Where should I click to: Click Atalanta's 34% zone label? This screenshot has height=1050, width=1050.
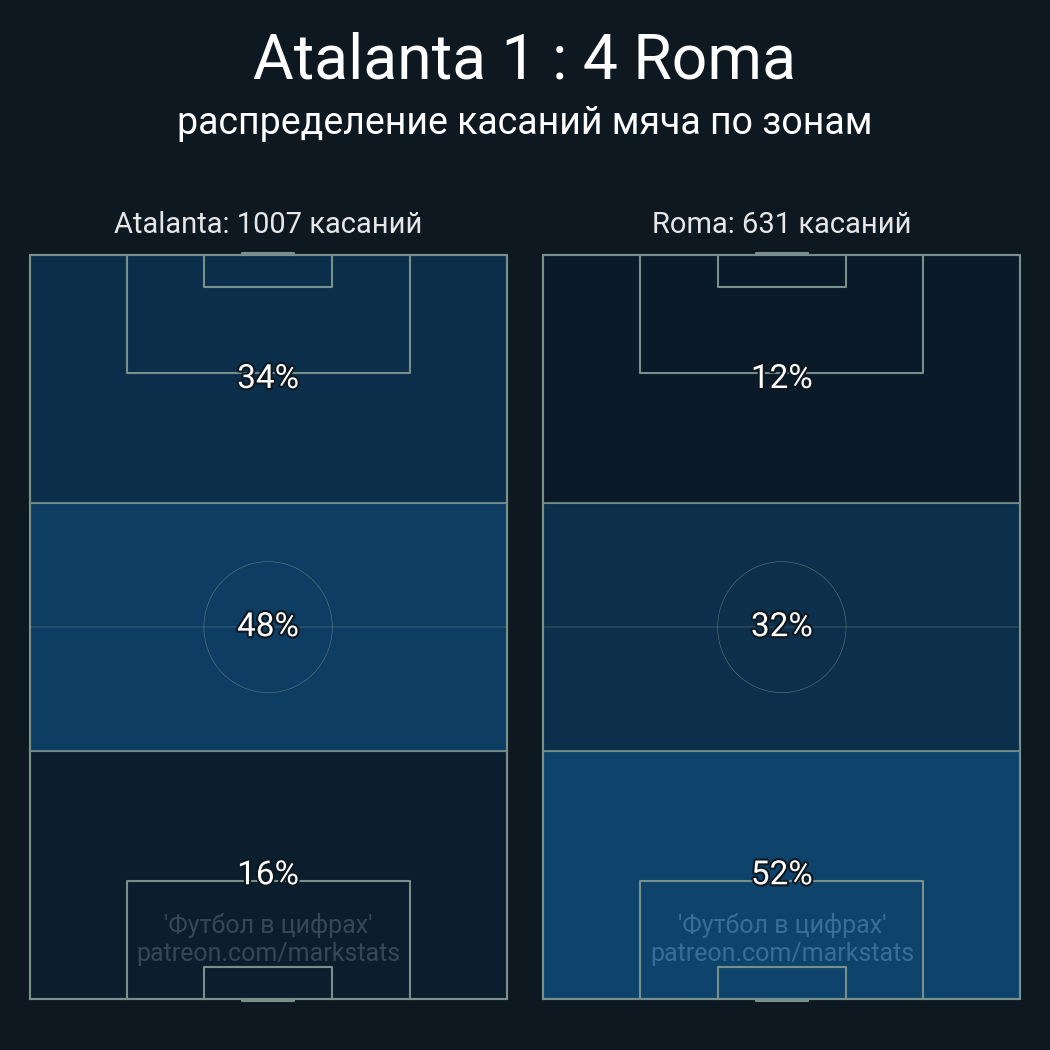click(x=268, y=377)
